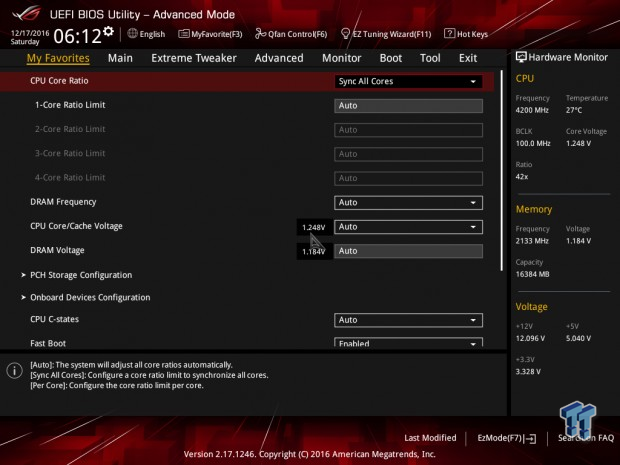Open clock settings gear icon
This screenshot has height=465, width=620.
click(108, 31)
